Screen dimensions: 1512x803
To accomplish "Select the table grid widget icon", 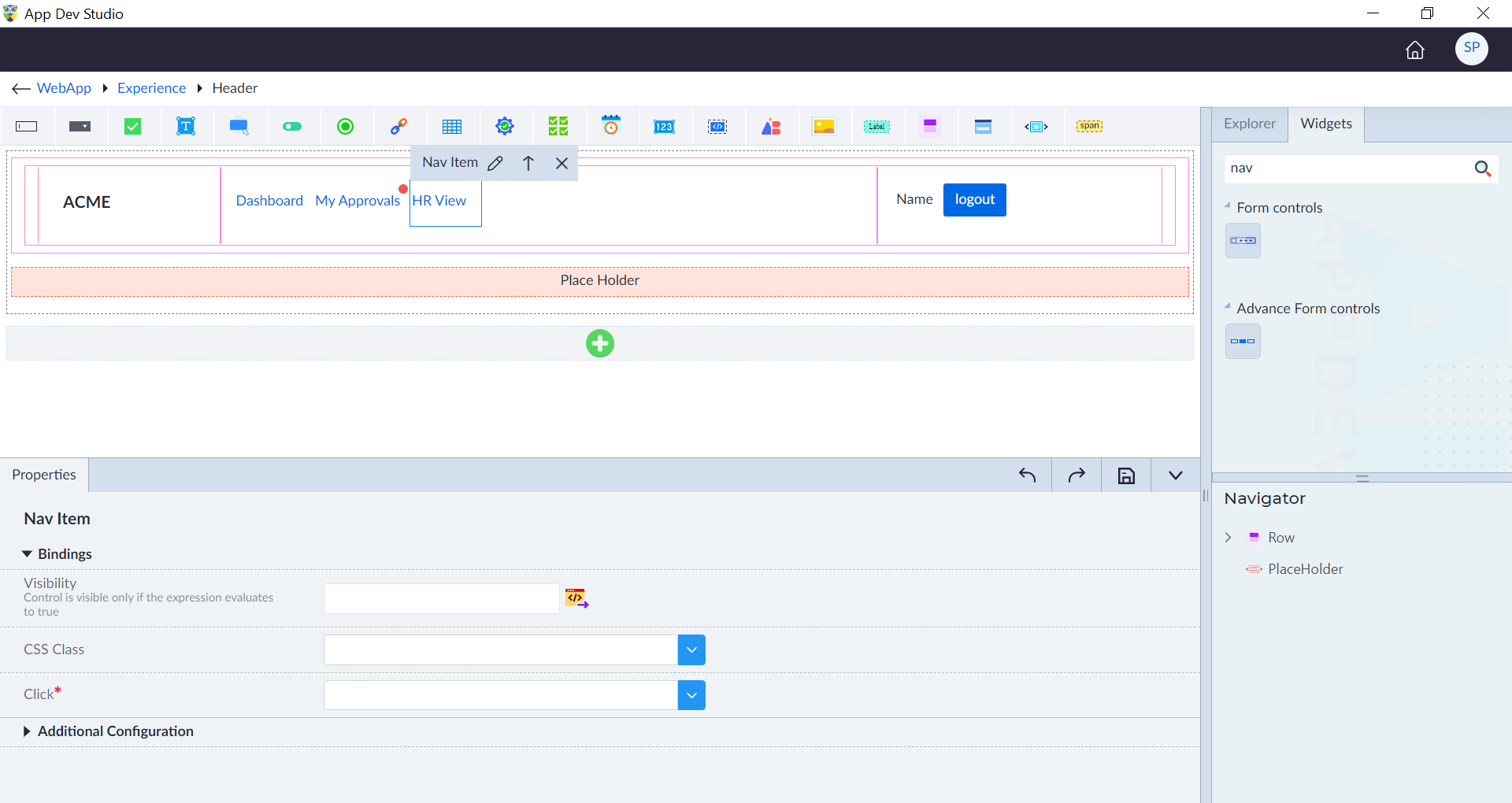I will (x=452, y=127).
